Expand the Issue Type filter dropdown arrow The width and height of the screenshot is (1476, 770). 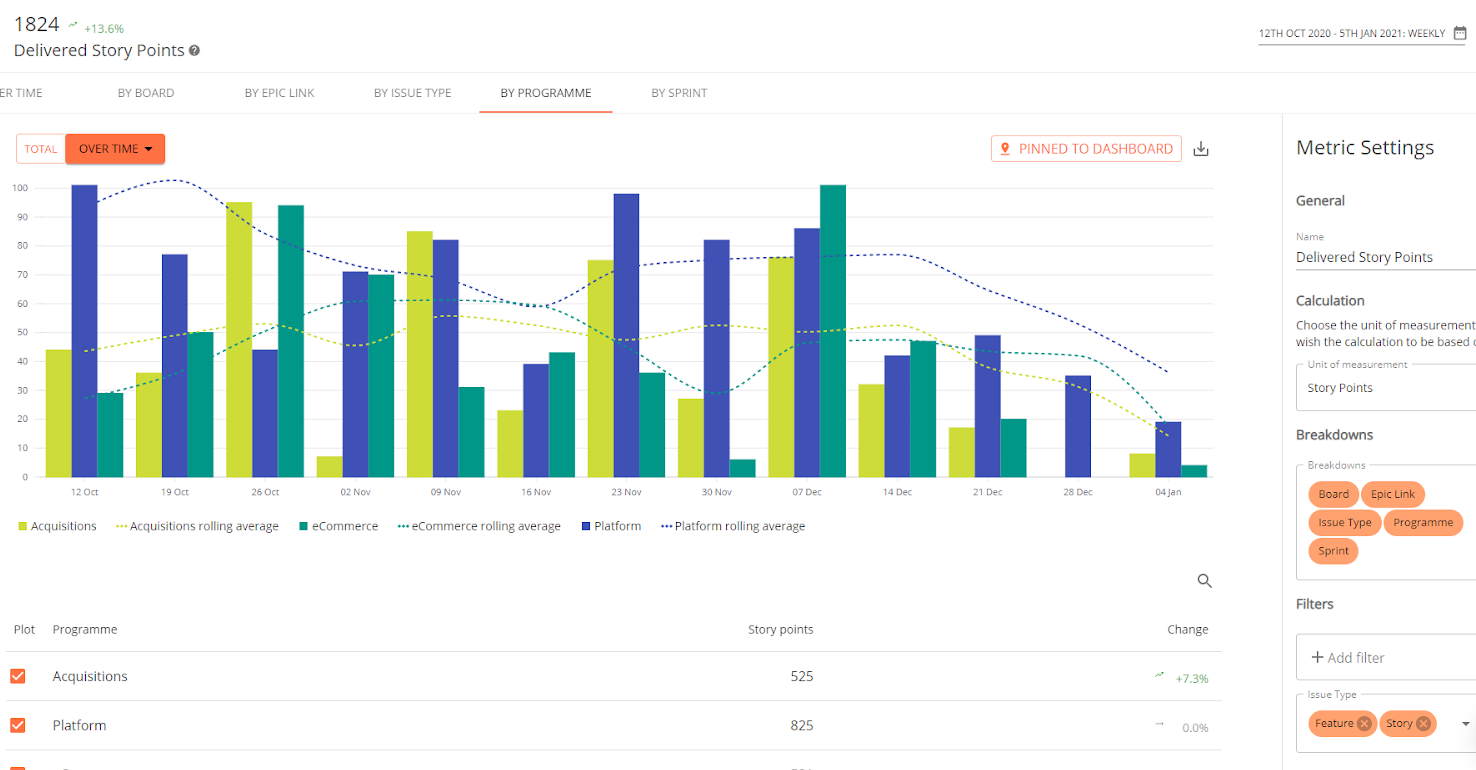tap(1465, 723)
